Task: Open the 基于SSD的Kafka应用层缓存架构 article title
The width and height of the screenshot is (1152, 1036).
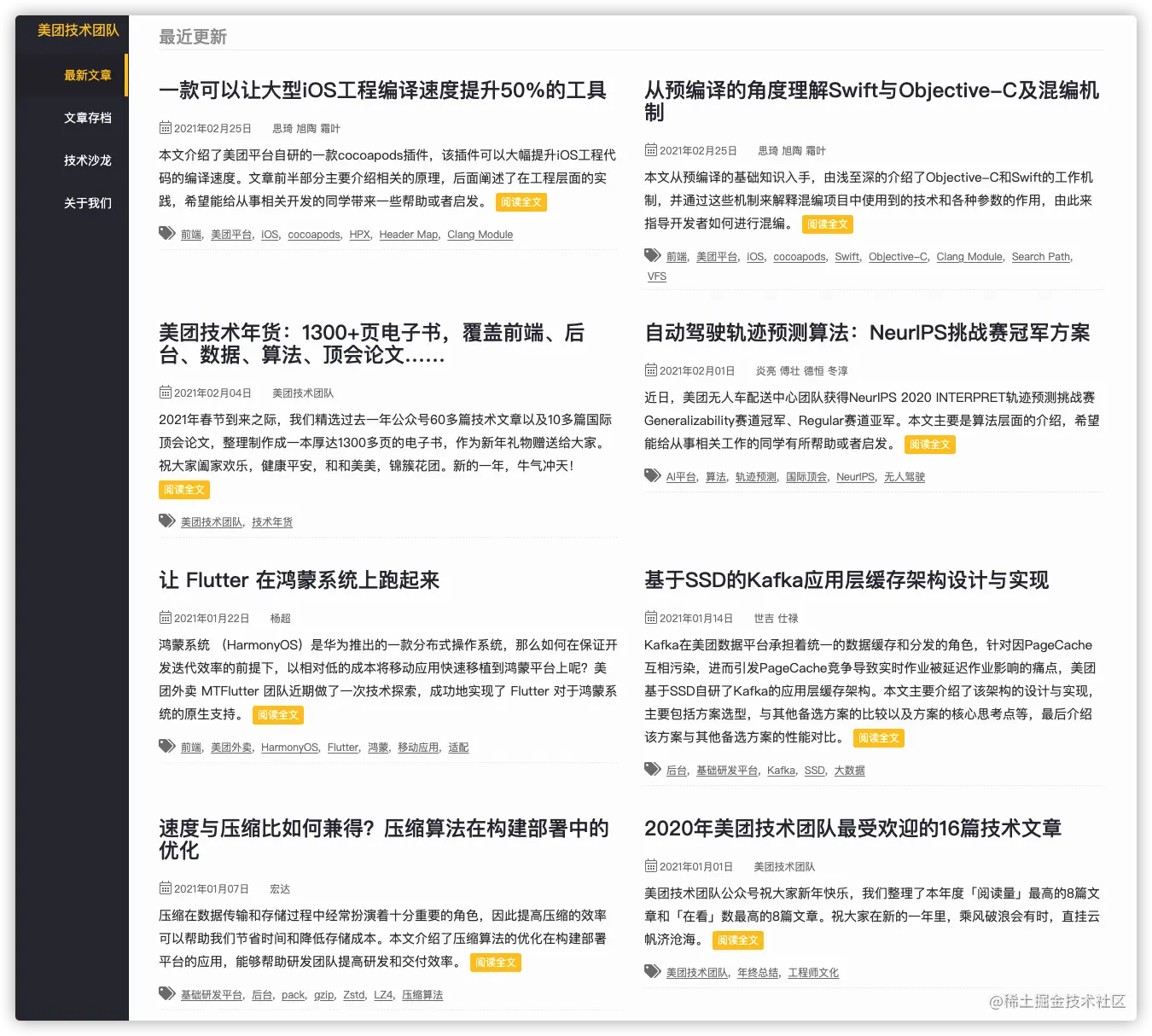Action: click(847, 580)
